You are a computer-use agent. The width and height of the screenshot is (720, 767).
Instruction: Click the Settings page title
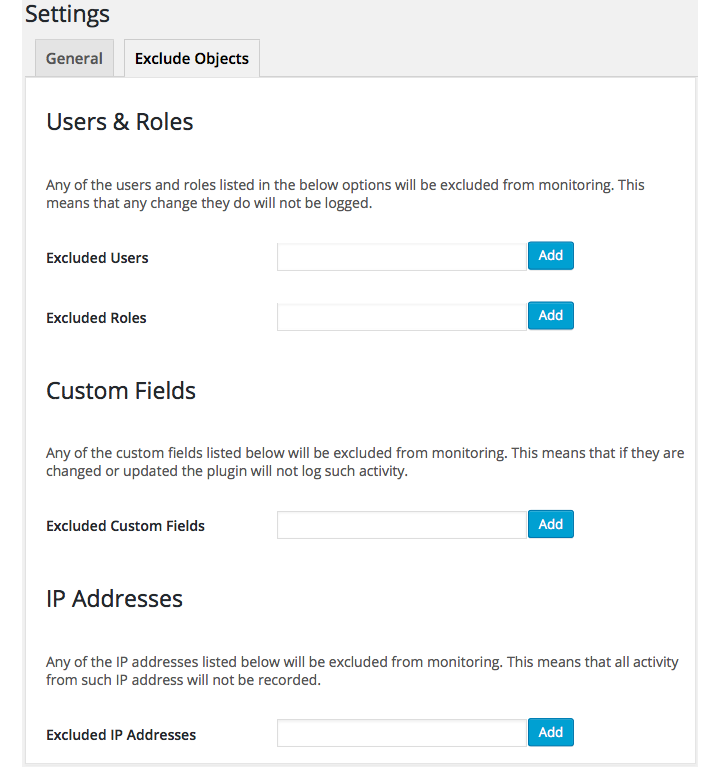(68, 14)
